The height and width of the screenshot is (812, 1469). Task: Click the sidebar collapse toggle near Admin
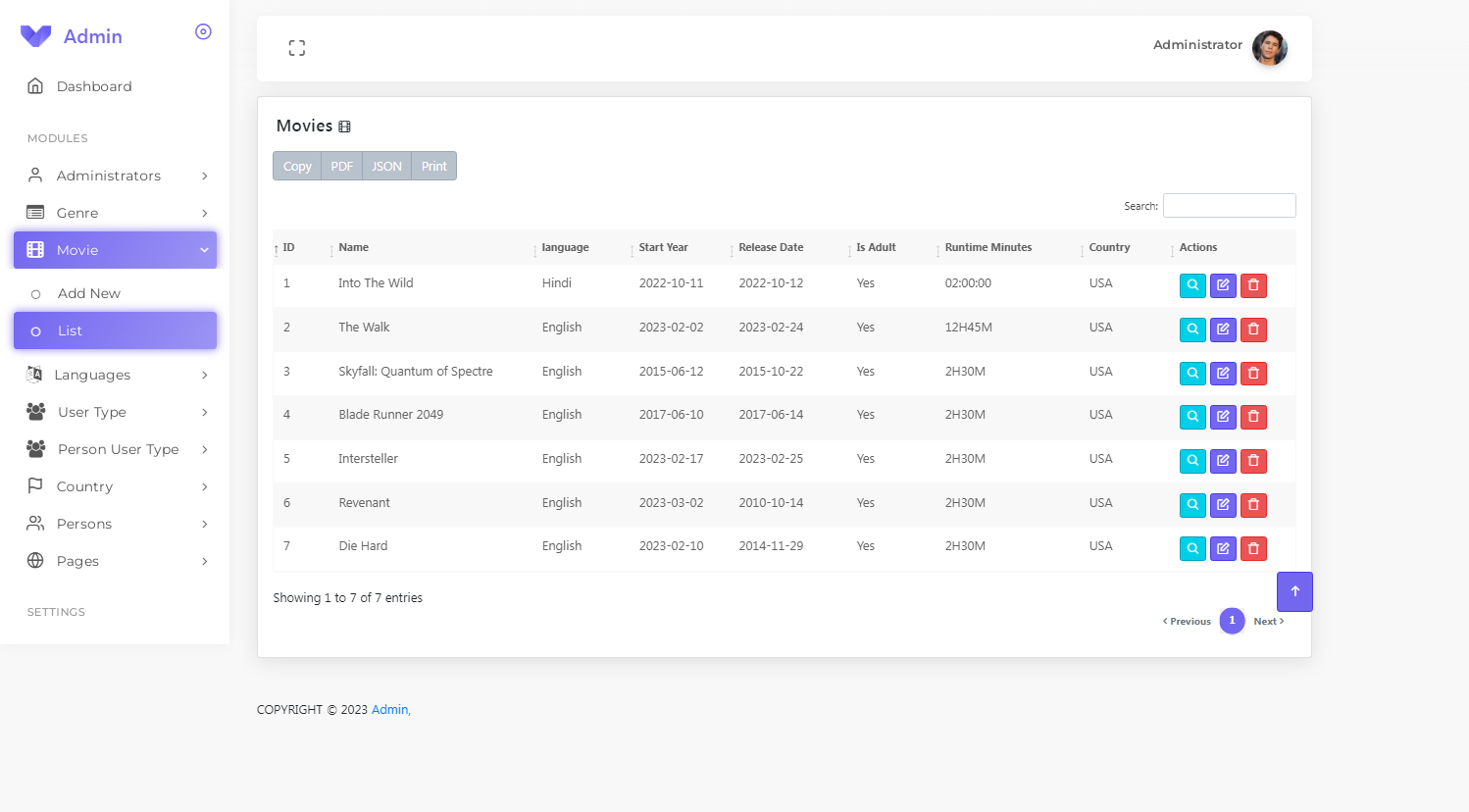coord(203,31)
